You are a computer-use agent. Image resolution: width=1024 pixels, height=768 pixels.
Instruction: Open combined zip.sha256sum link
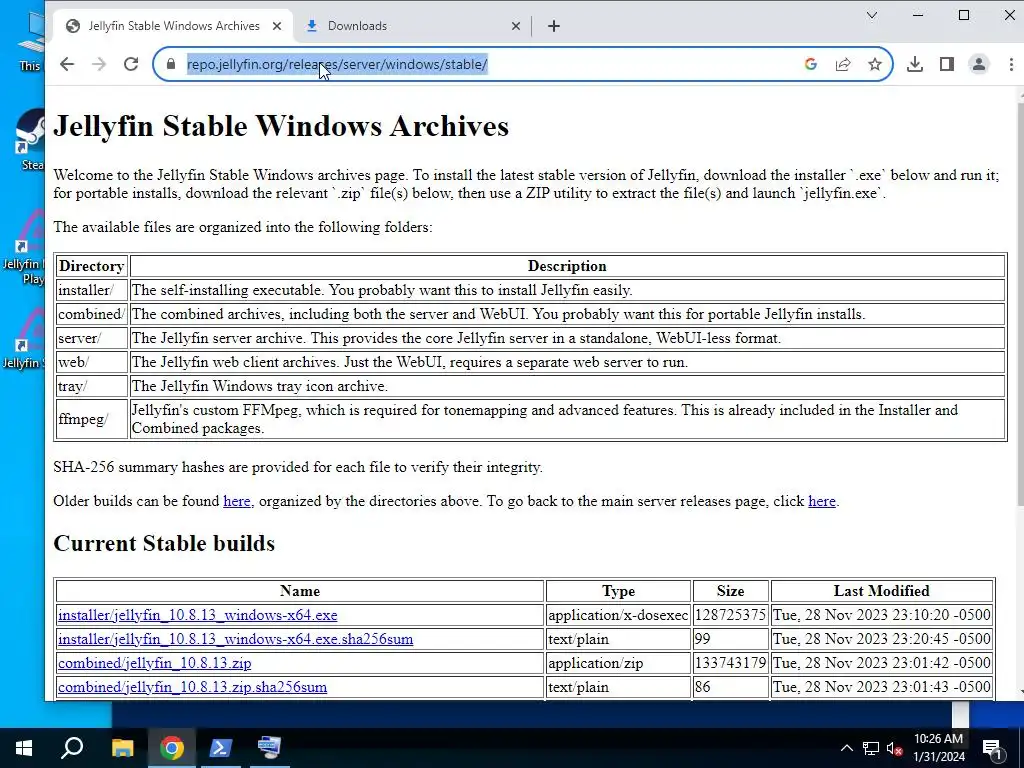[192, 688]
